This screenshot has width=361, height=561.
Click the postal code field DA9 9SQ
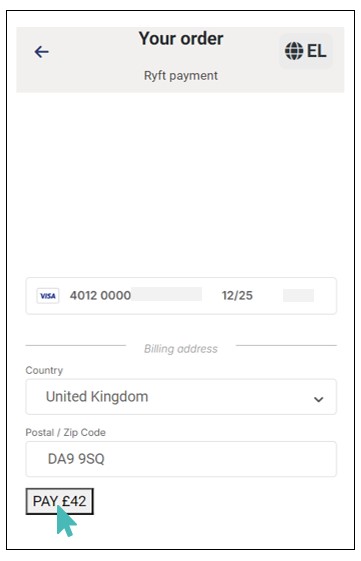(x=181, y=459)
